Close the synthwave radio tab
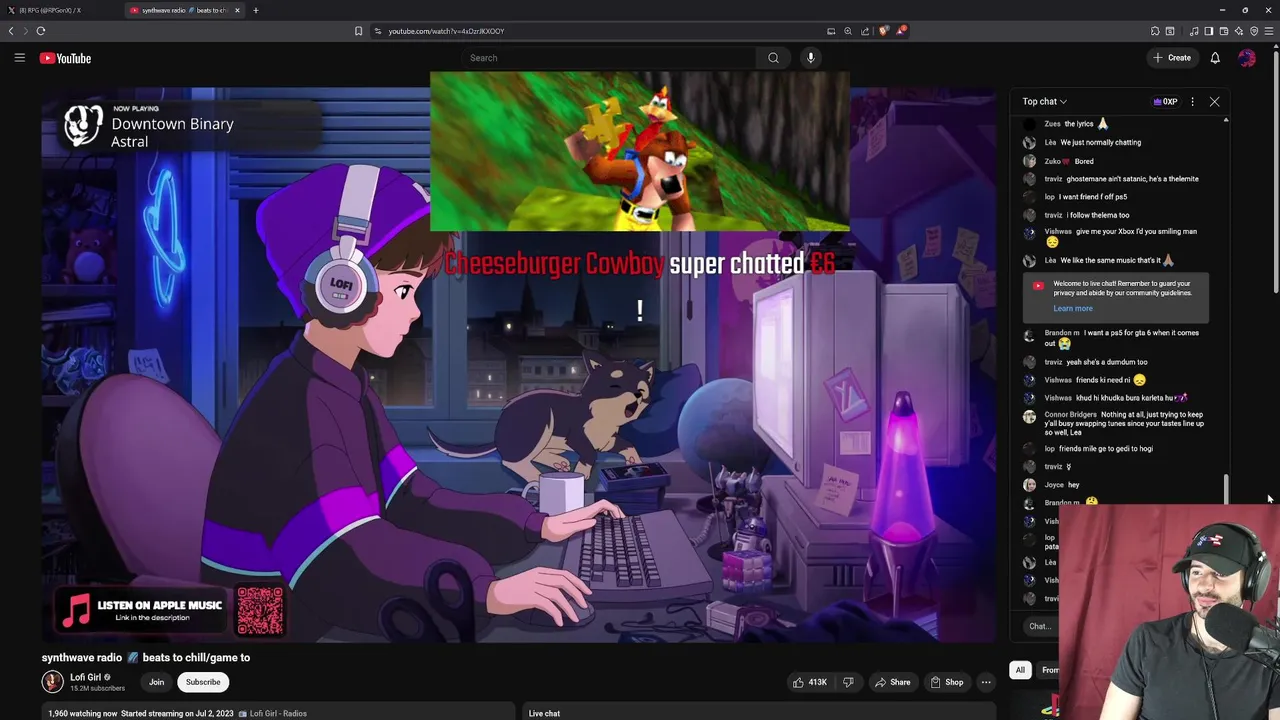The image size is (1280, 720). coord(237,10)
